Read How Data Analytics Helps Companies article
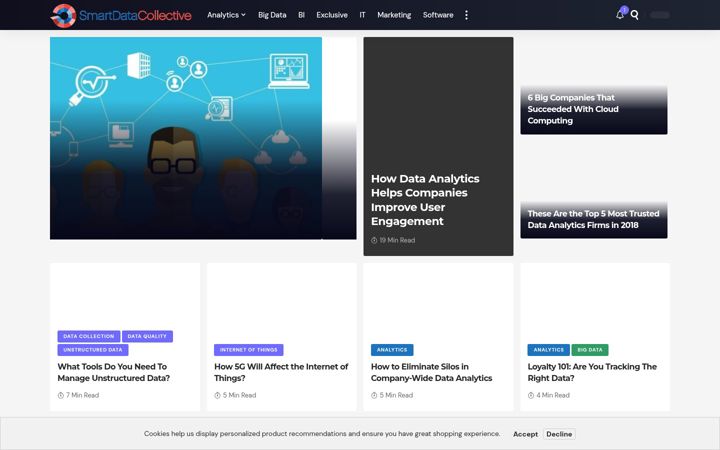The image size is (720, 450). (425, 200)
